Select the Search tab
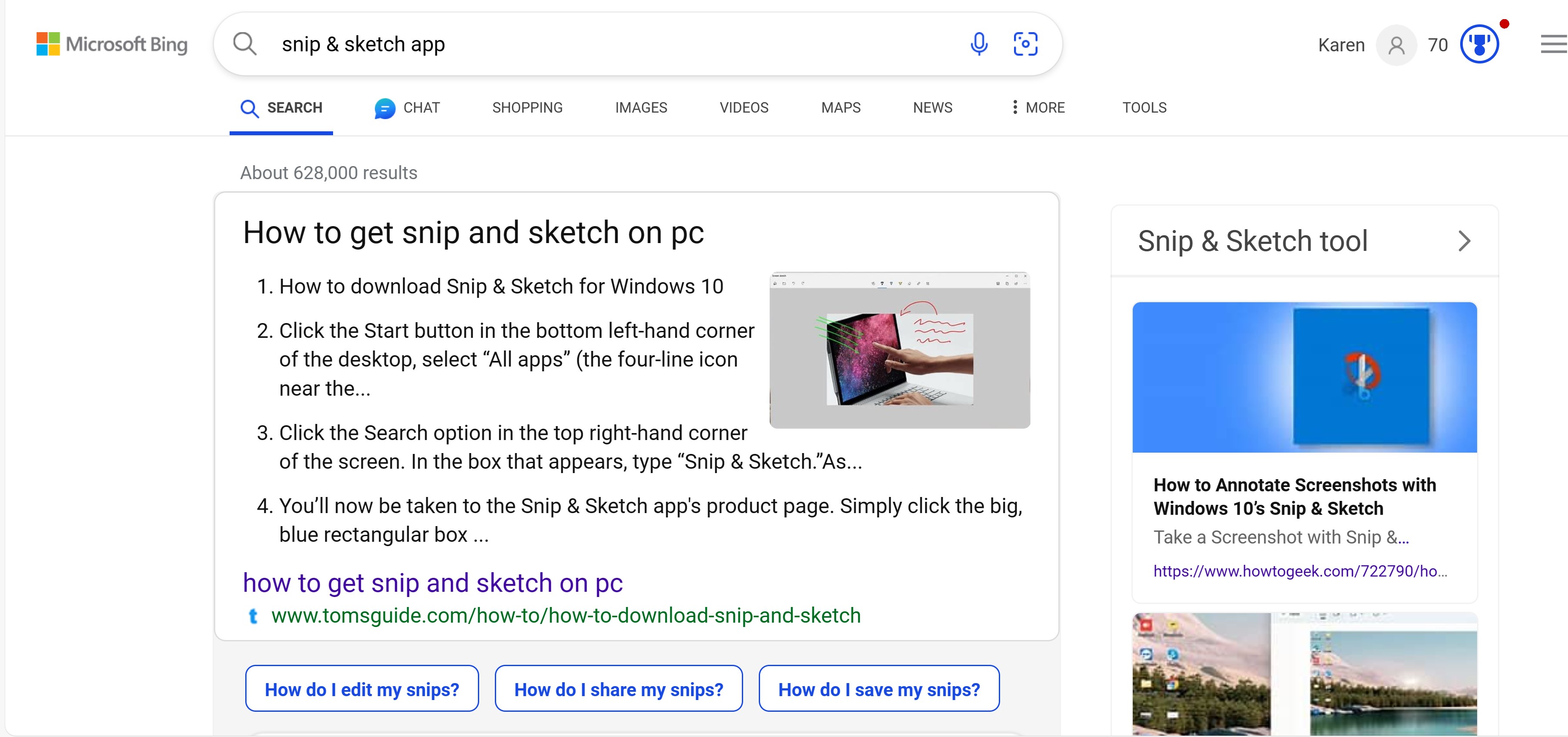Image resolution: width=1568 pixels, height=737 pixels. click(x=281, y=108)
